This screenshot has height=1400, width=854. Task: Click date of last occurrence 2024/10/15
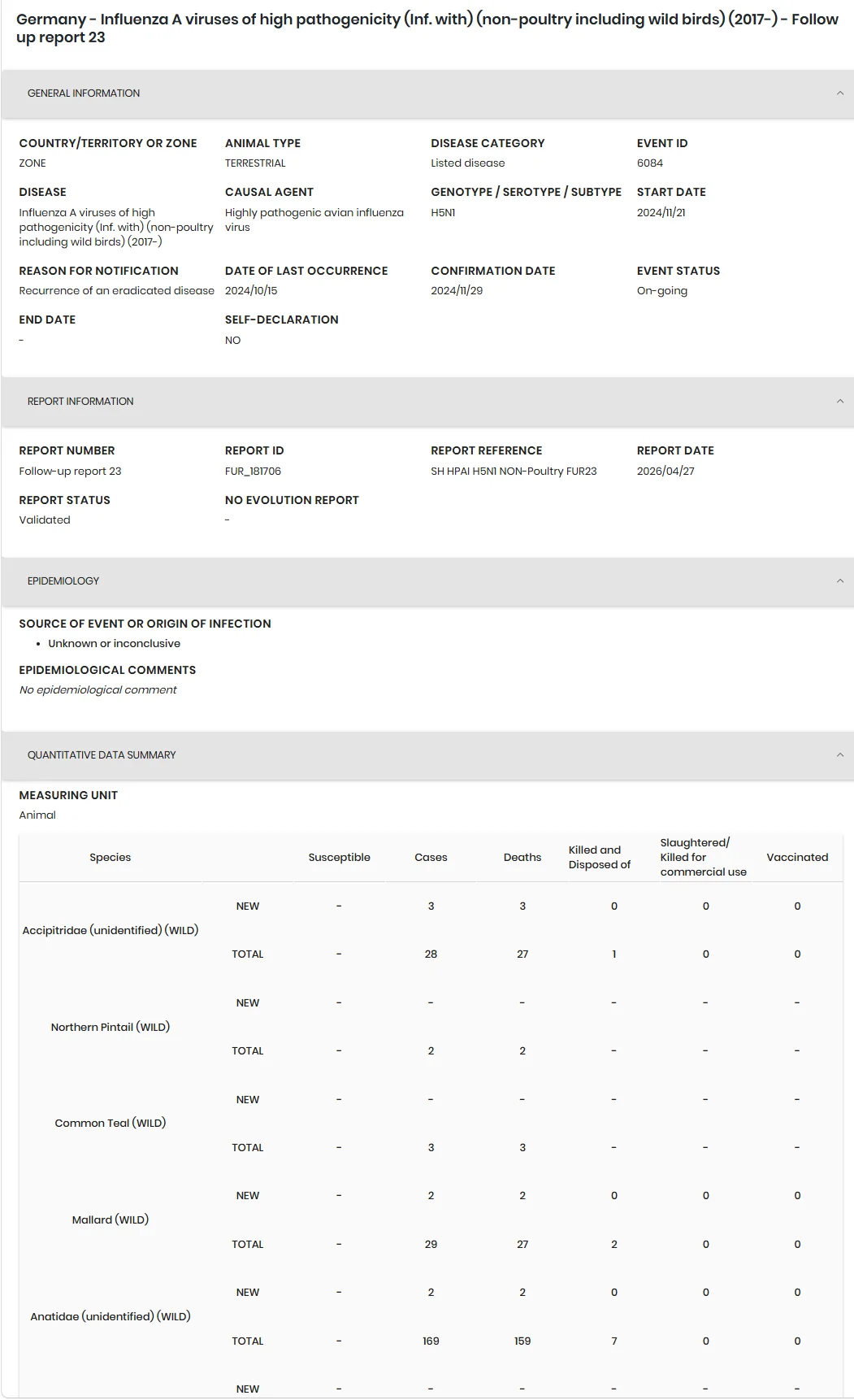[x=251, y=291]
